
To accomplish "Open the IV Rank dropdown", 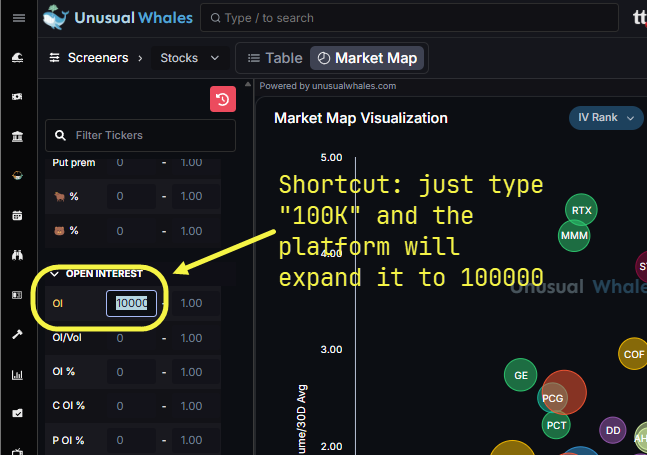I will (x=606, y=118).
